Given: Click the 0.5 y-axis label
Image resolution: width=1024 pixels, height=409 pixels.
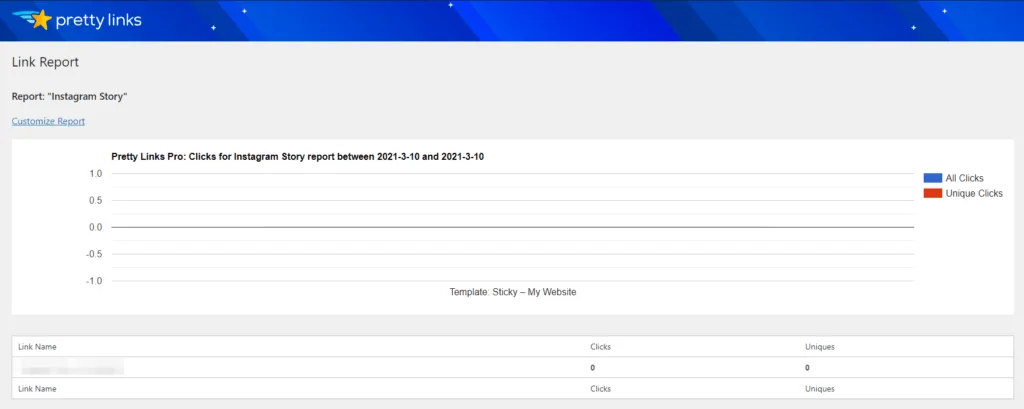Looking at the screenshot, I should point(95,201).
